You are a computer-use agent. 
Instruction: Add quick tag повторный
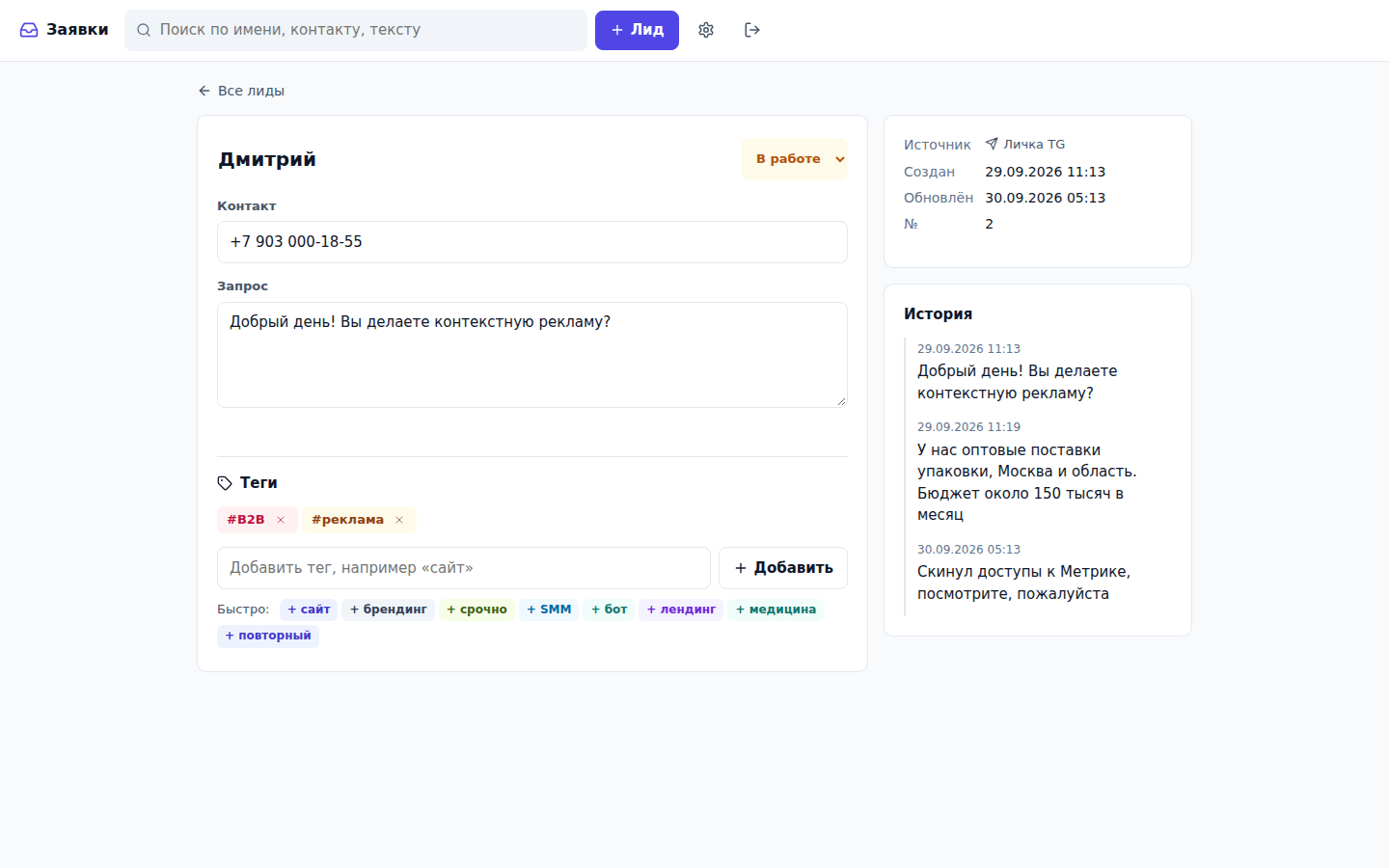tap(268, 636)
